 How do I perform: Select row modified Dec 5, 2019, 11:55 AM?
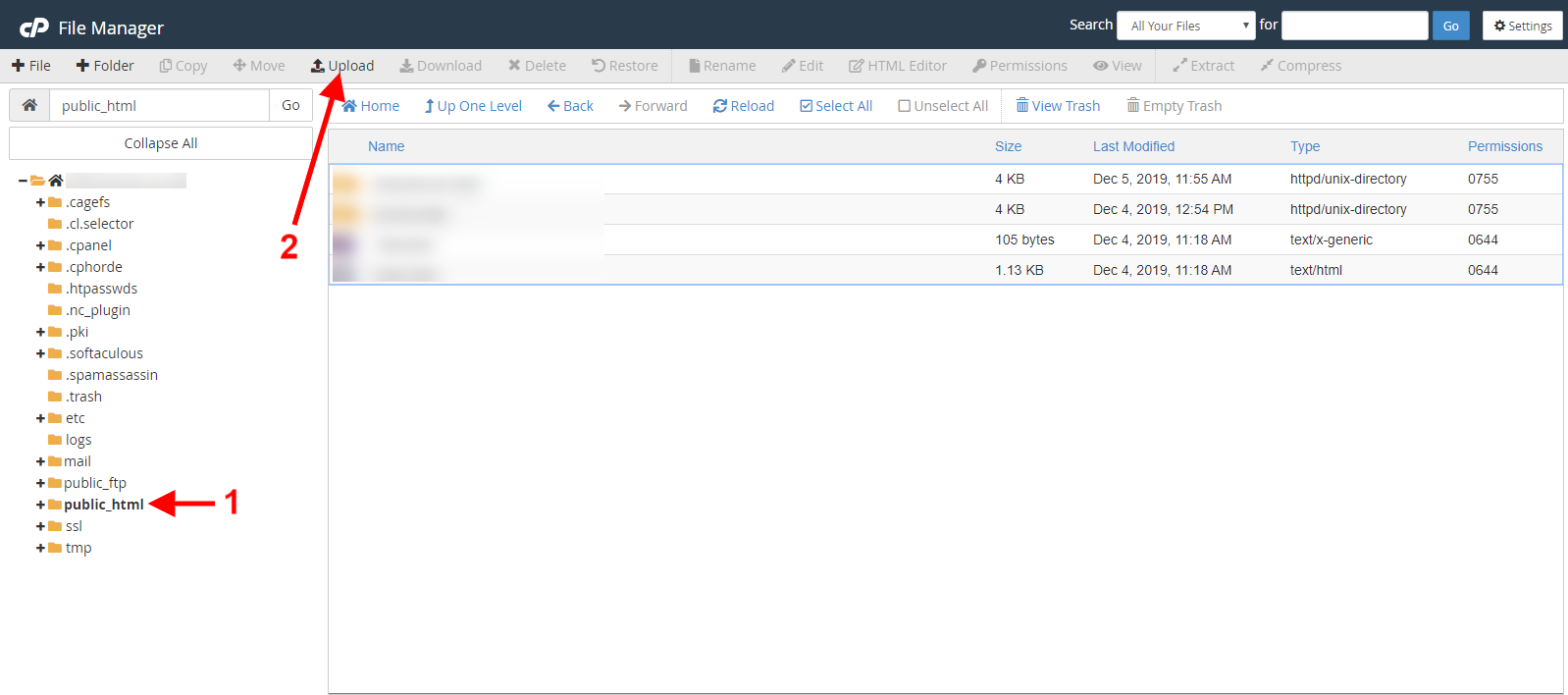(946, 179)
